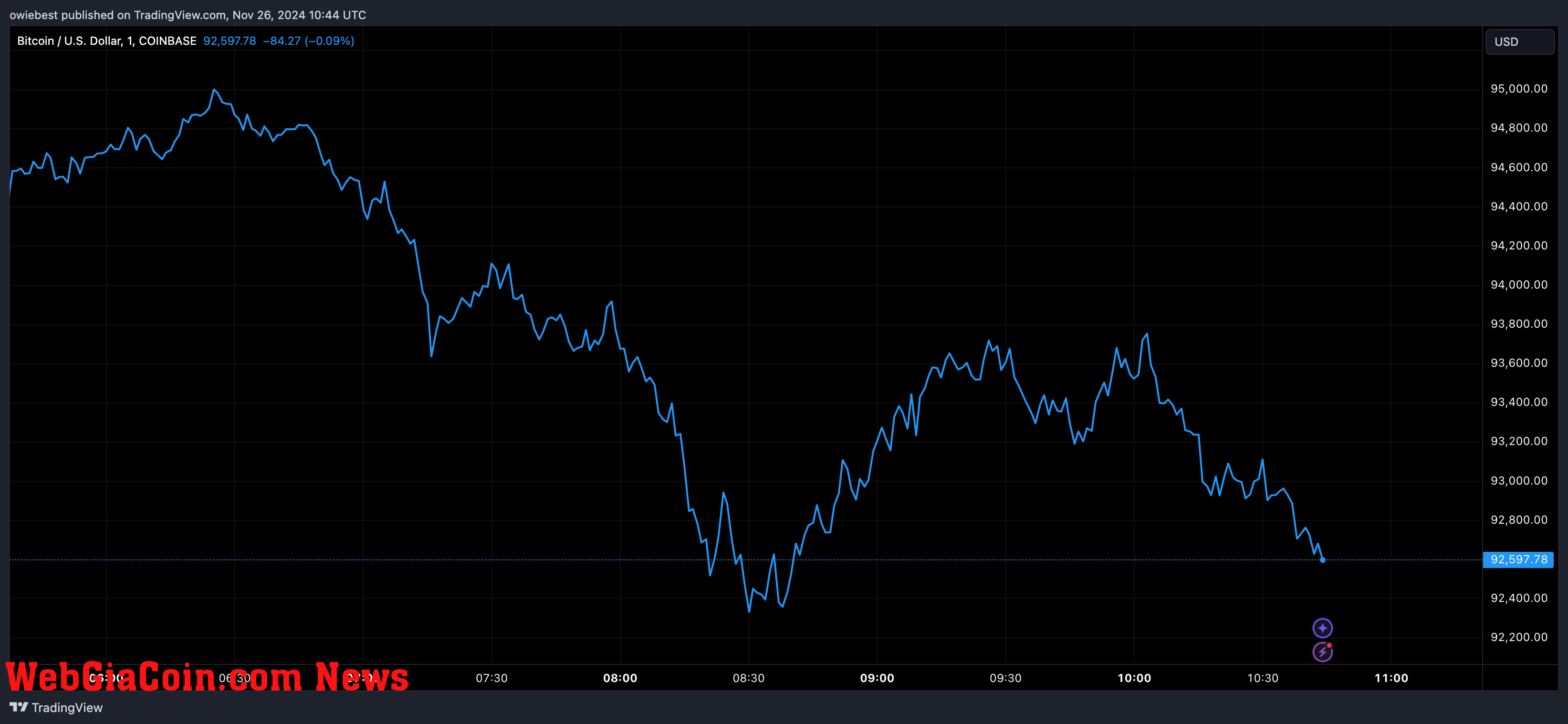Click the Bitcoin / U.S. Dollar symbol title
Image resolution: width=1568 pixels, height=724 pixels.
[106, 41]
